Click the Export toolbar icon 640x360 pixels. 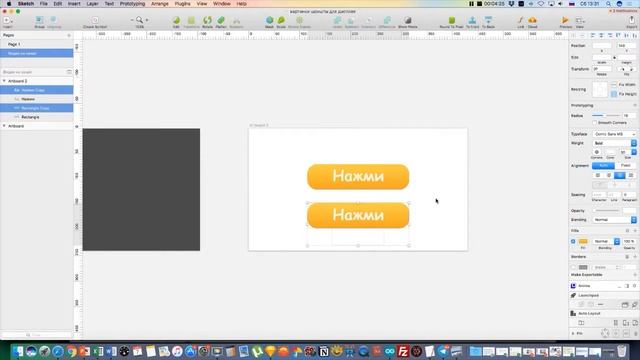pos(631,21)
